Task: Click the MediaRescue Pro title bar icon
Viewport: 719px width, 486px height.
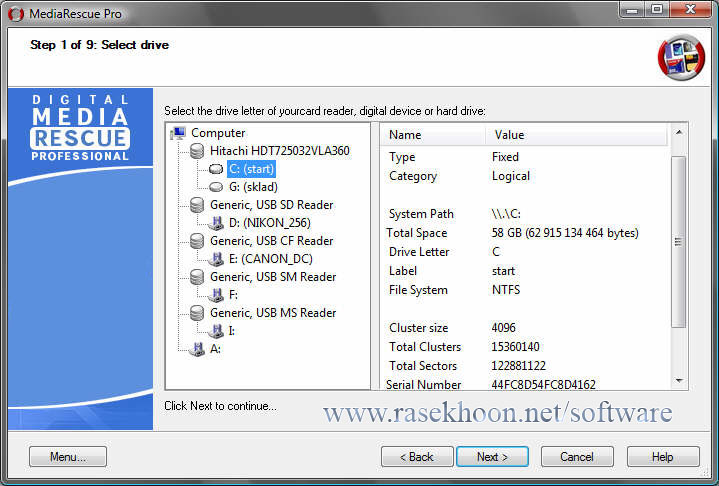Action: [x=16, y=14]
